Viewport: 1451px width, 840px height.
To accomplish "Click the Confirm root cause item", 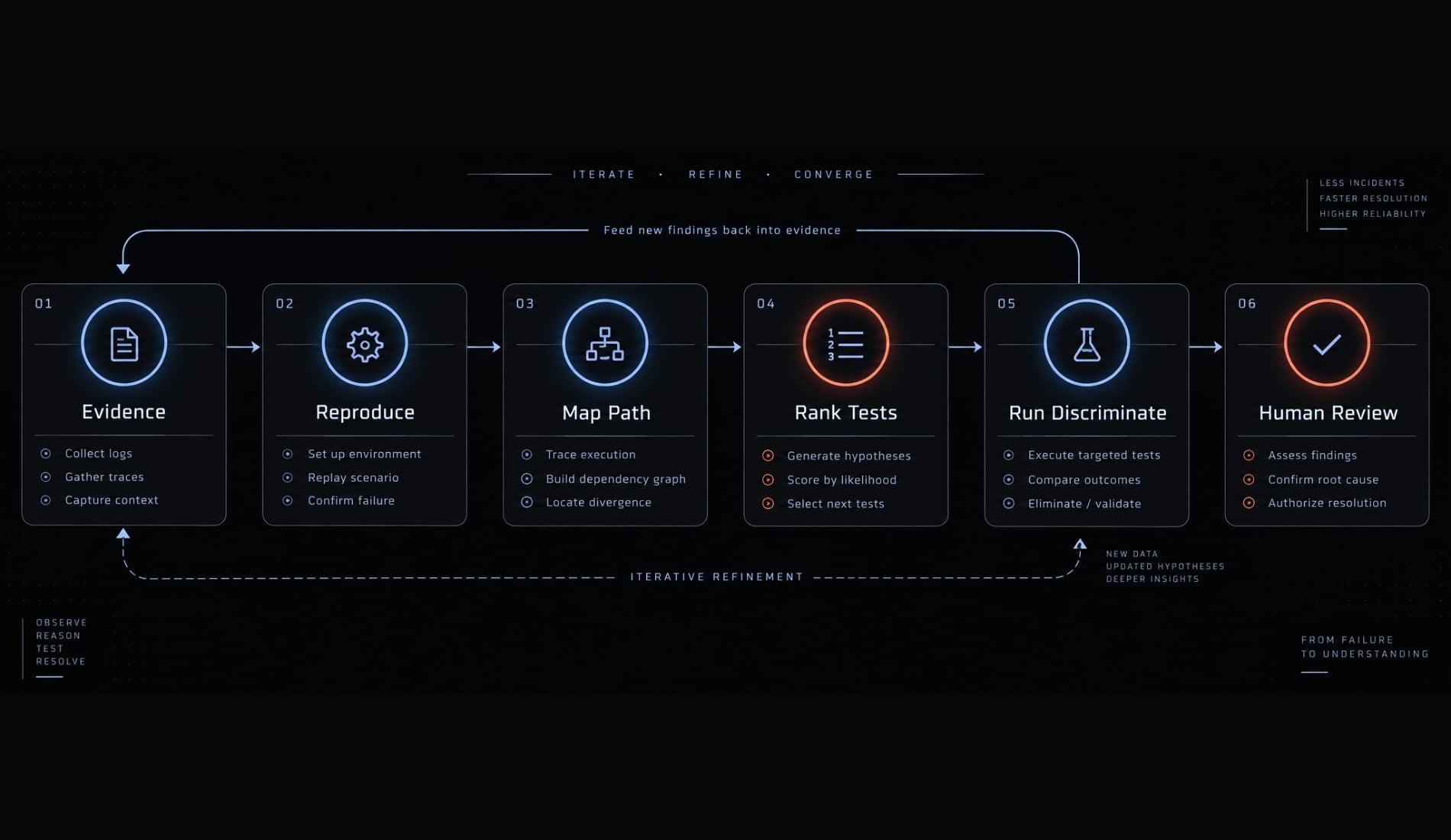I will [1323, 480].
